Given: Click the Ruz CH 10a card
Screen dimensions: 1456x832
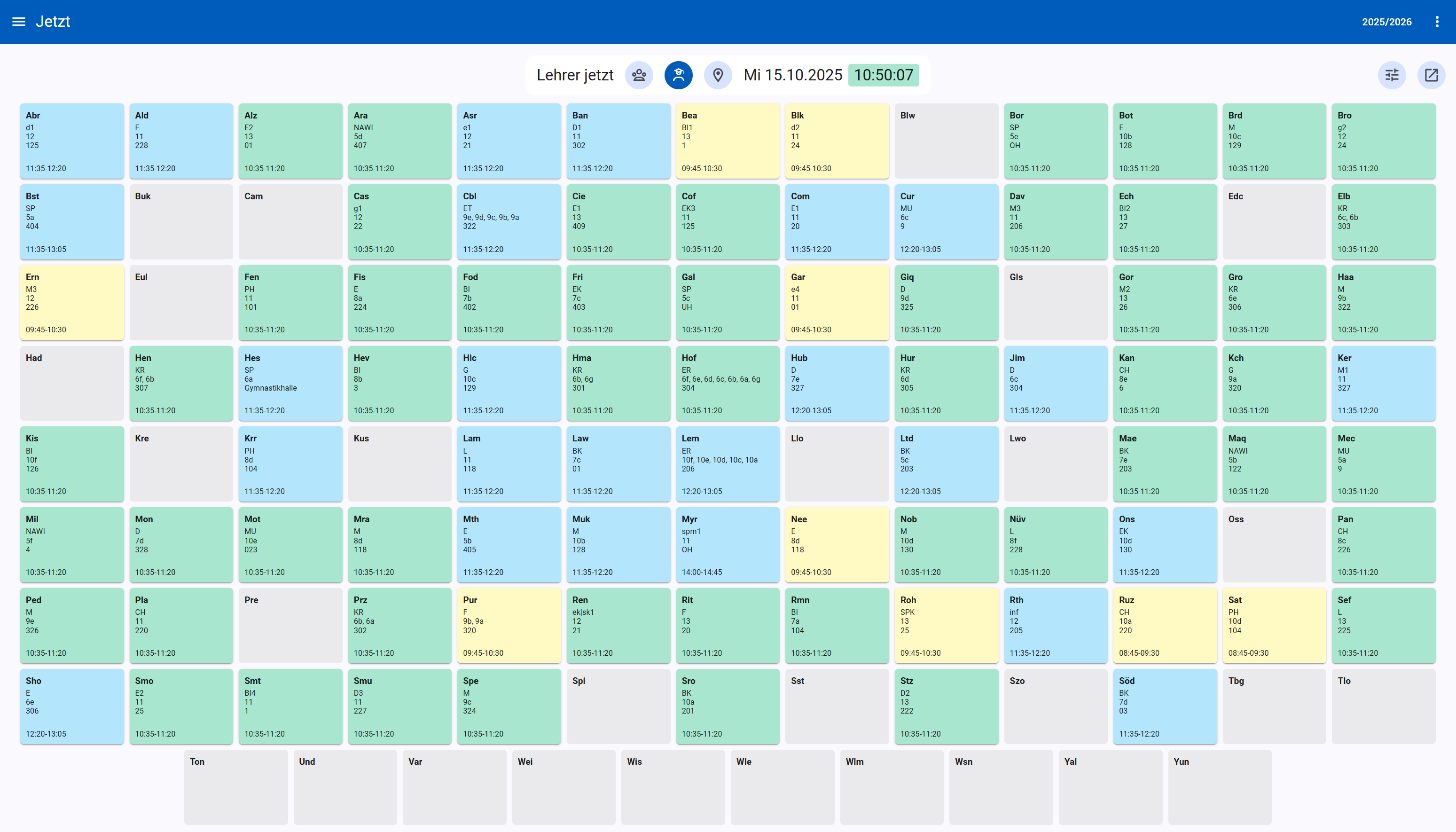Looking at the screenshot, I should pyautogui.click(x=1165, y=626).
